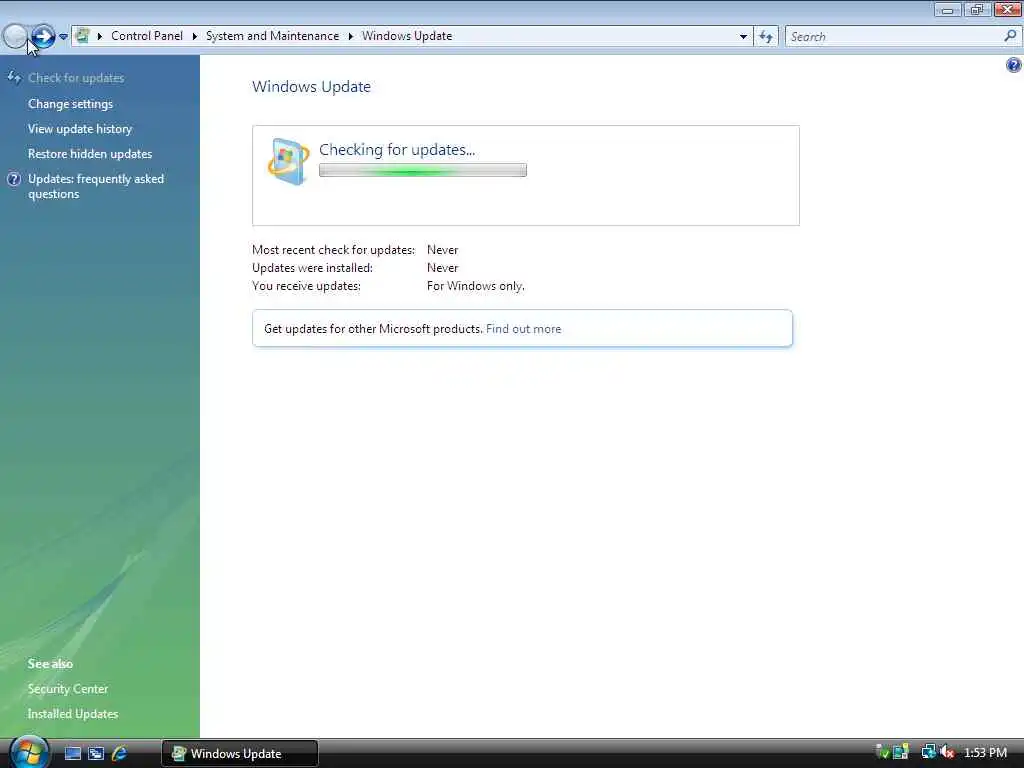Open the address bar history dropdown
Viewport: 1024px width, 768px height.
[x=743, y=37]
